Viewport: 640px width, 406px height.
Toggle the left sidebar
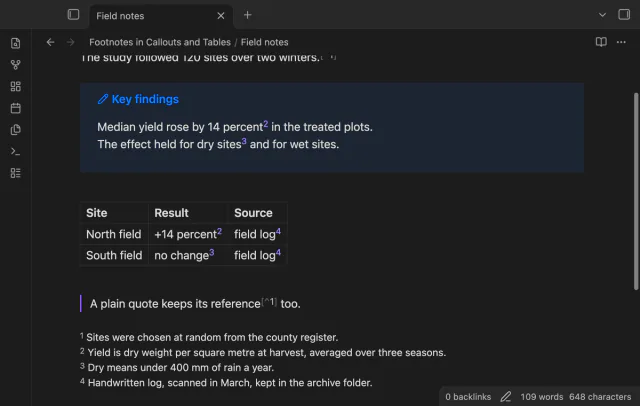click(x=73, y=15)
